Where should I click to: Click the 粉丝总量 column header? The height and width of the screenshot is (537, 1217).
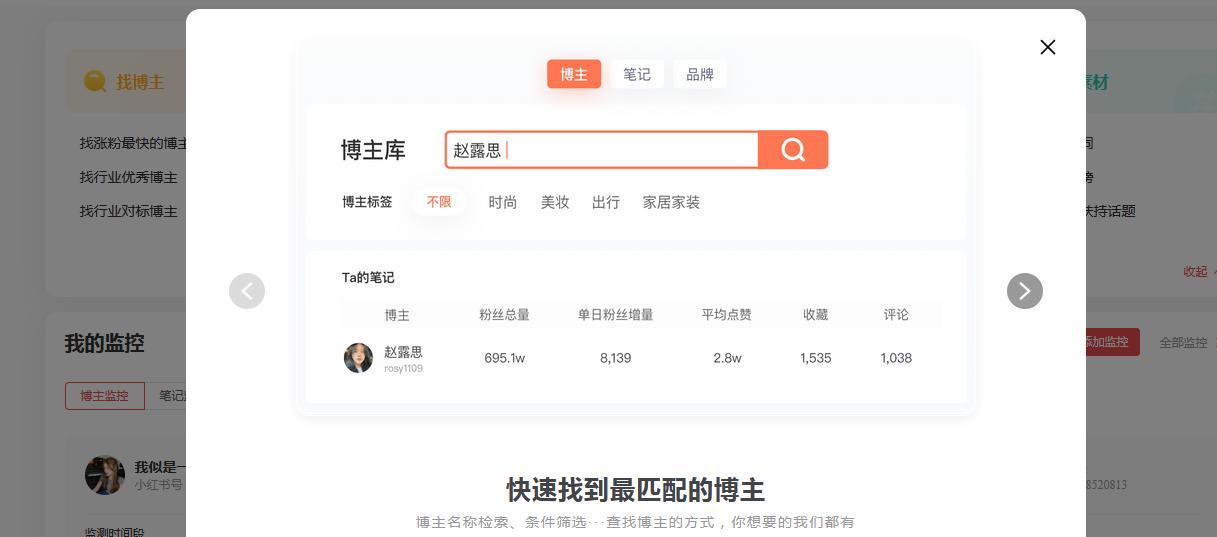tap(504, 315)
